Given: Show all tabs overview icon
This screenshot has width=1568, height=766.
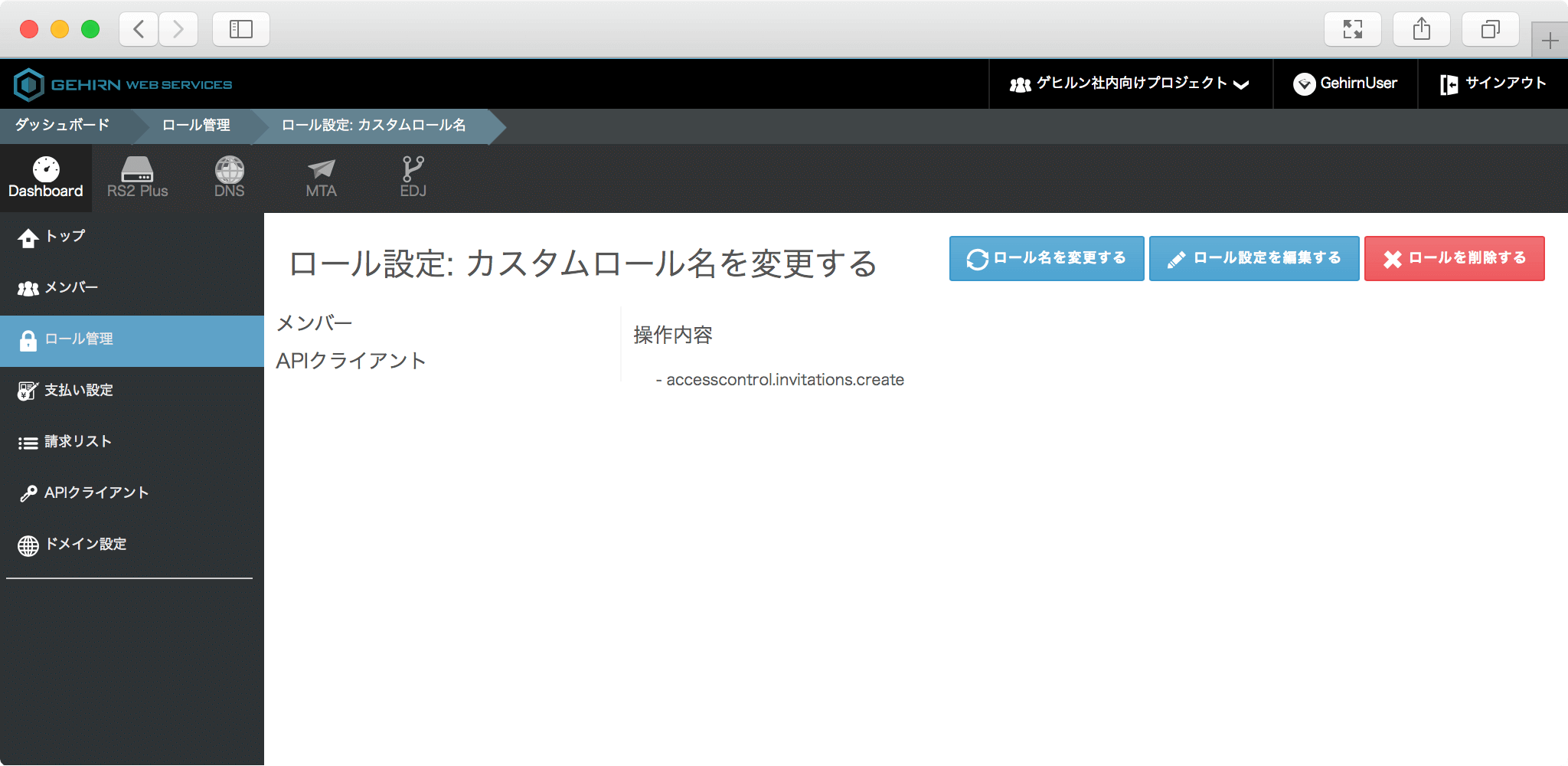Looking at the screenshot, I should [x=1490, y=29].
